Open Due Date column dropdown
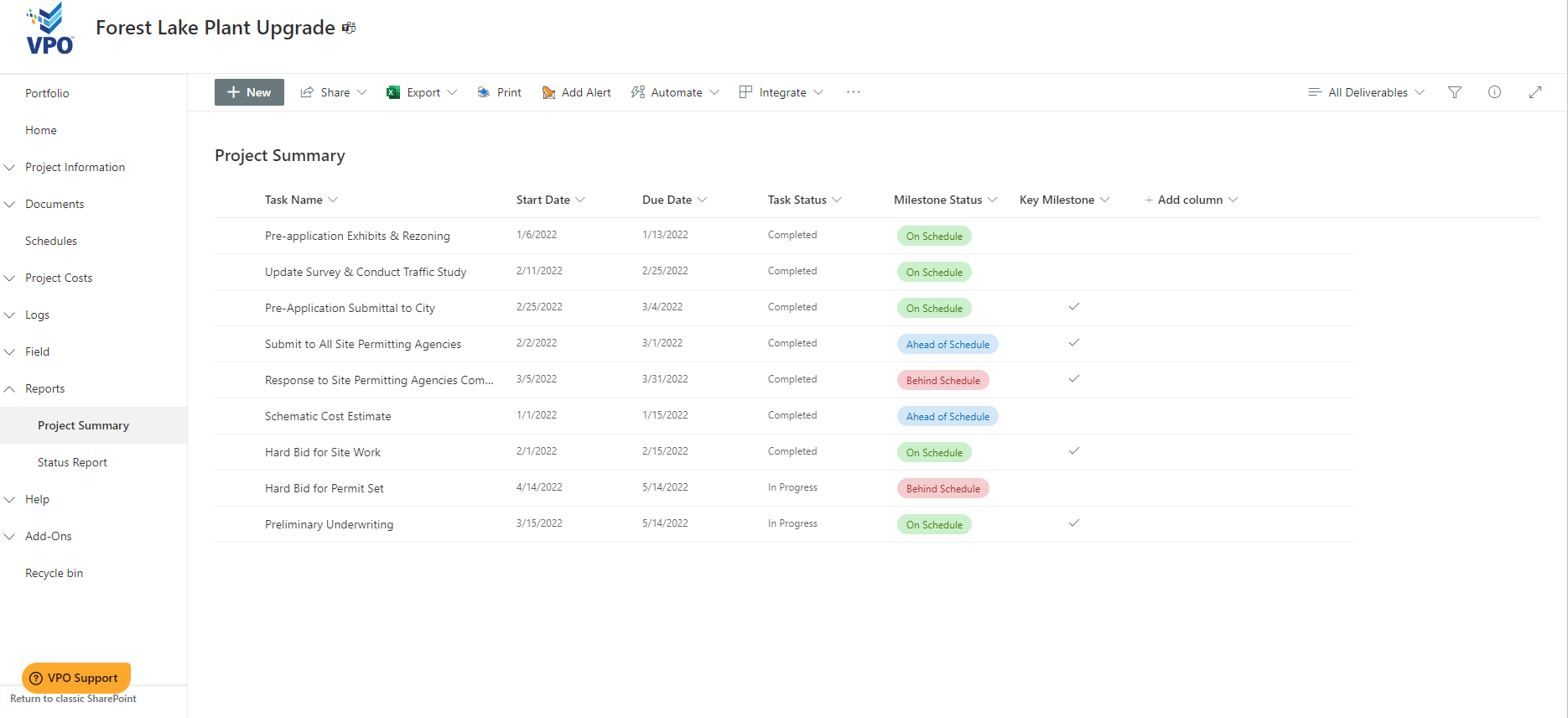 coord(703,200)
